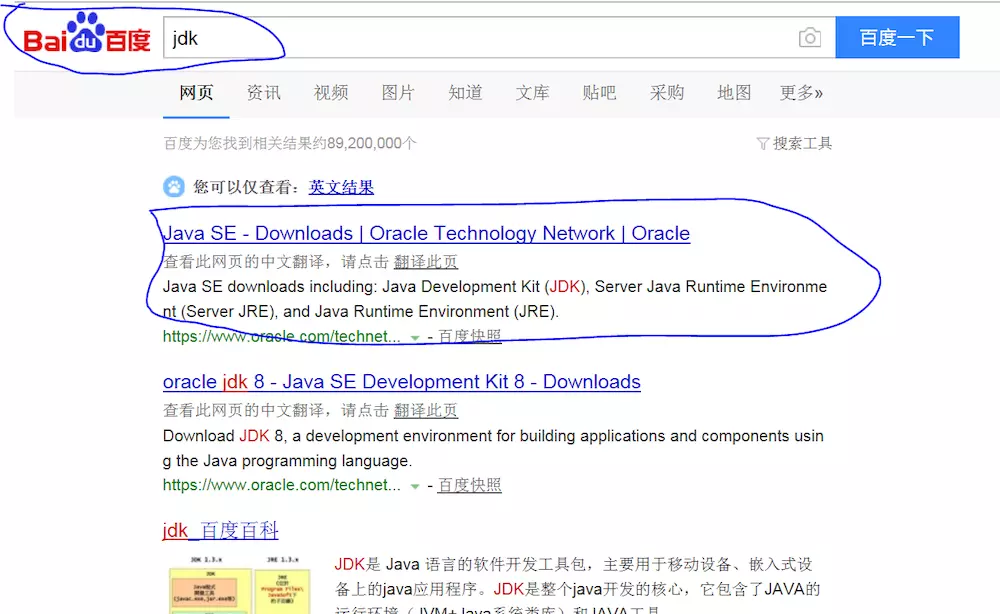Click the 'JDK是 Java 语言的软件开发工具包' text

tap(460, 564)
